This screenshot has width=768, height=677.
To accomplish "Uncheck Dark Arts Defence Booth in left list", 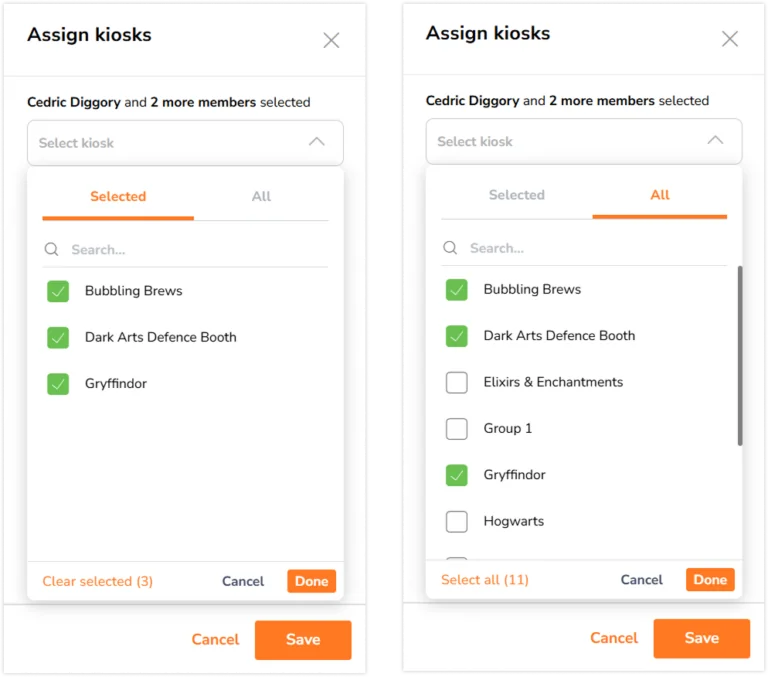I will (58, 338).
